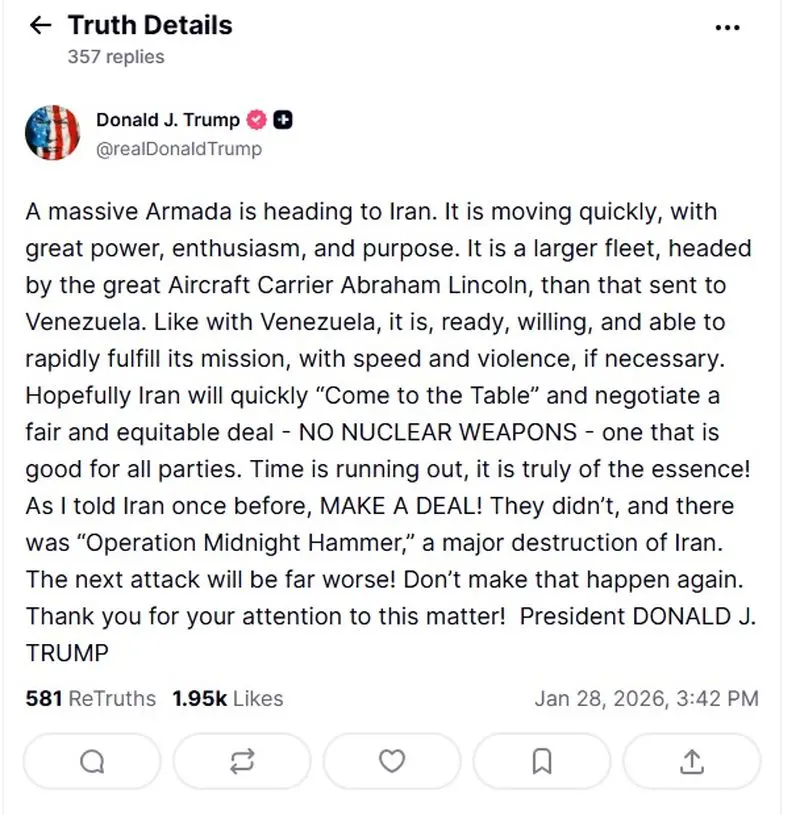The width and height of the screenshot is (800, 815).
Task: Click the American flag profile avatar
Action: (52, 131)
